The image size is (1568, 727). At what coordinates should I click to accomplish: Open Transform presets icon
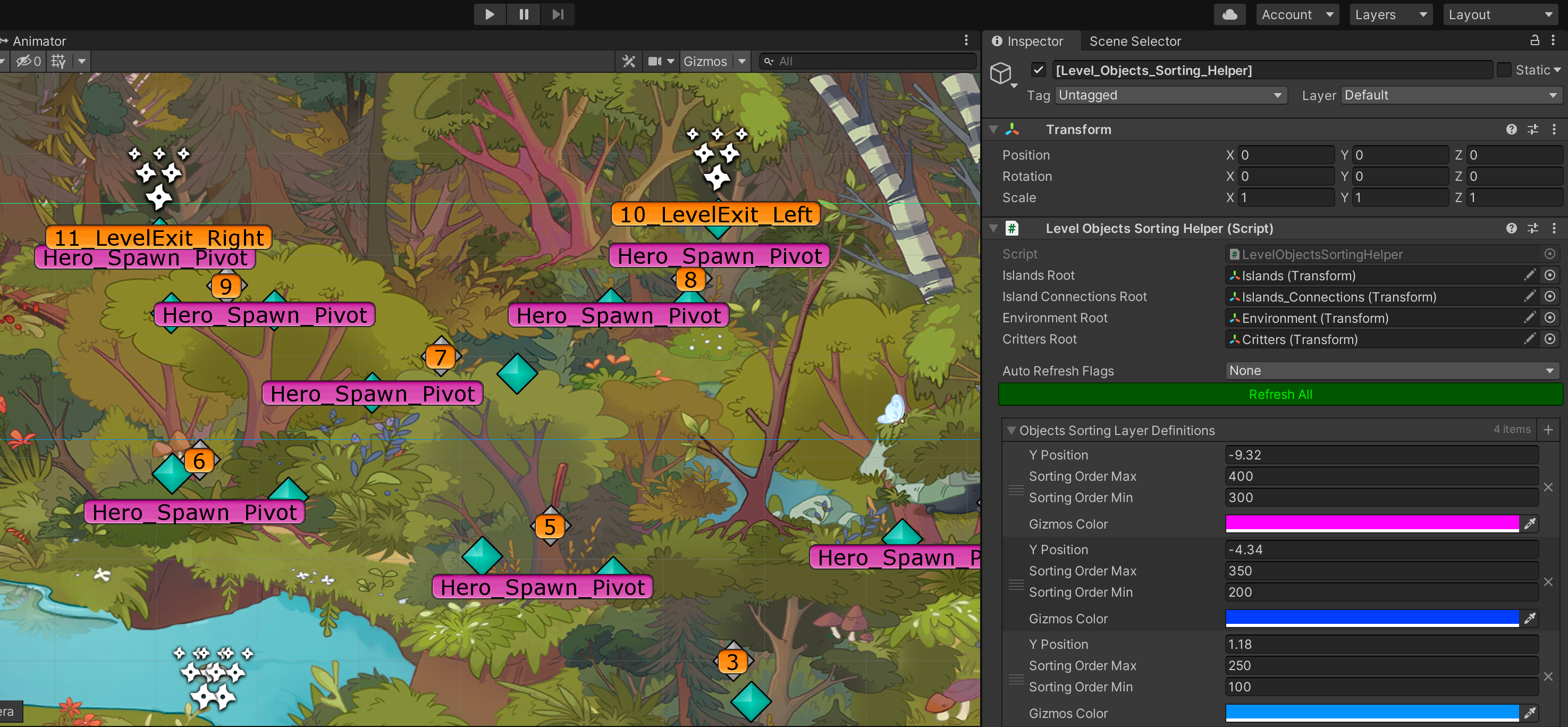[x=1533, y=129]
